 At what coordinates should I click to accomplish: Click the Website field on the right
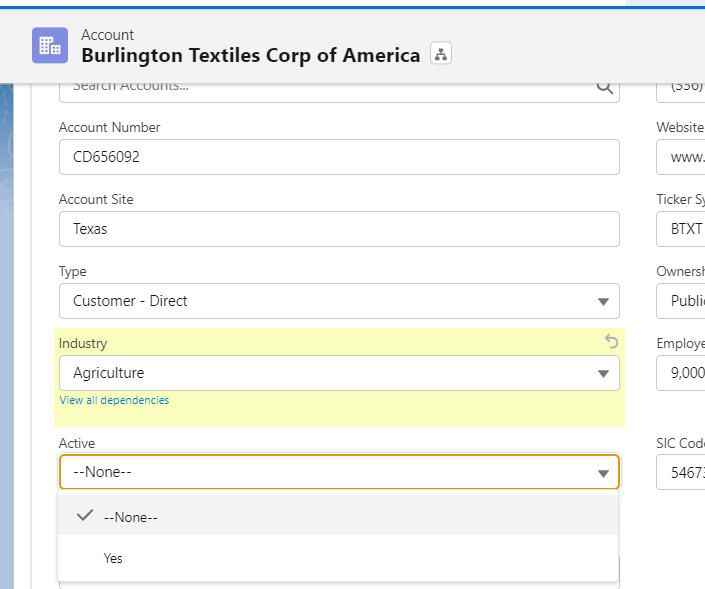[x=681, y=157]
